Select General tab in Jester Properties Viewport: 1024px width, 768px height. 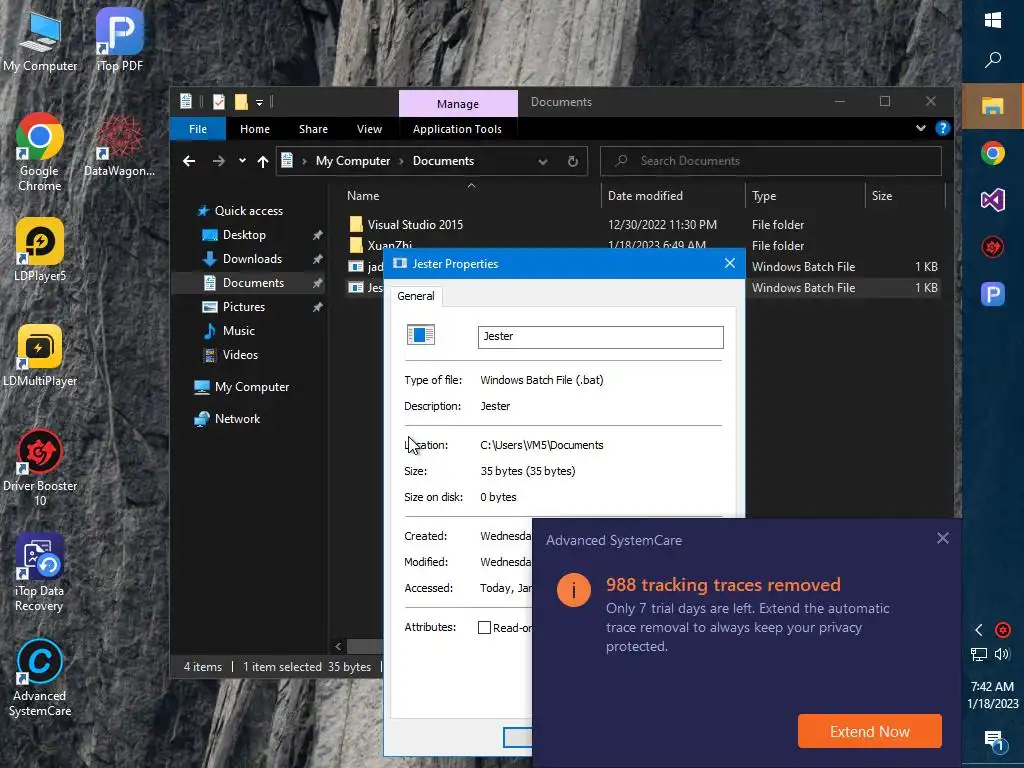416,296
